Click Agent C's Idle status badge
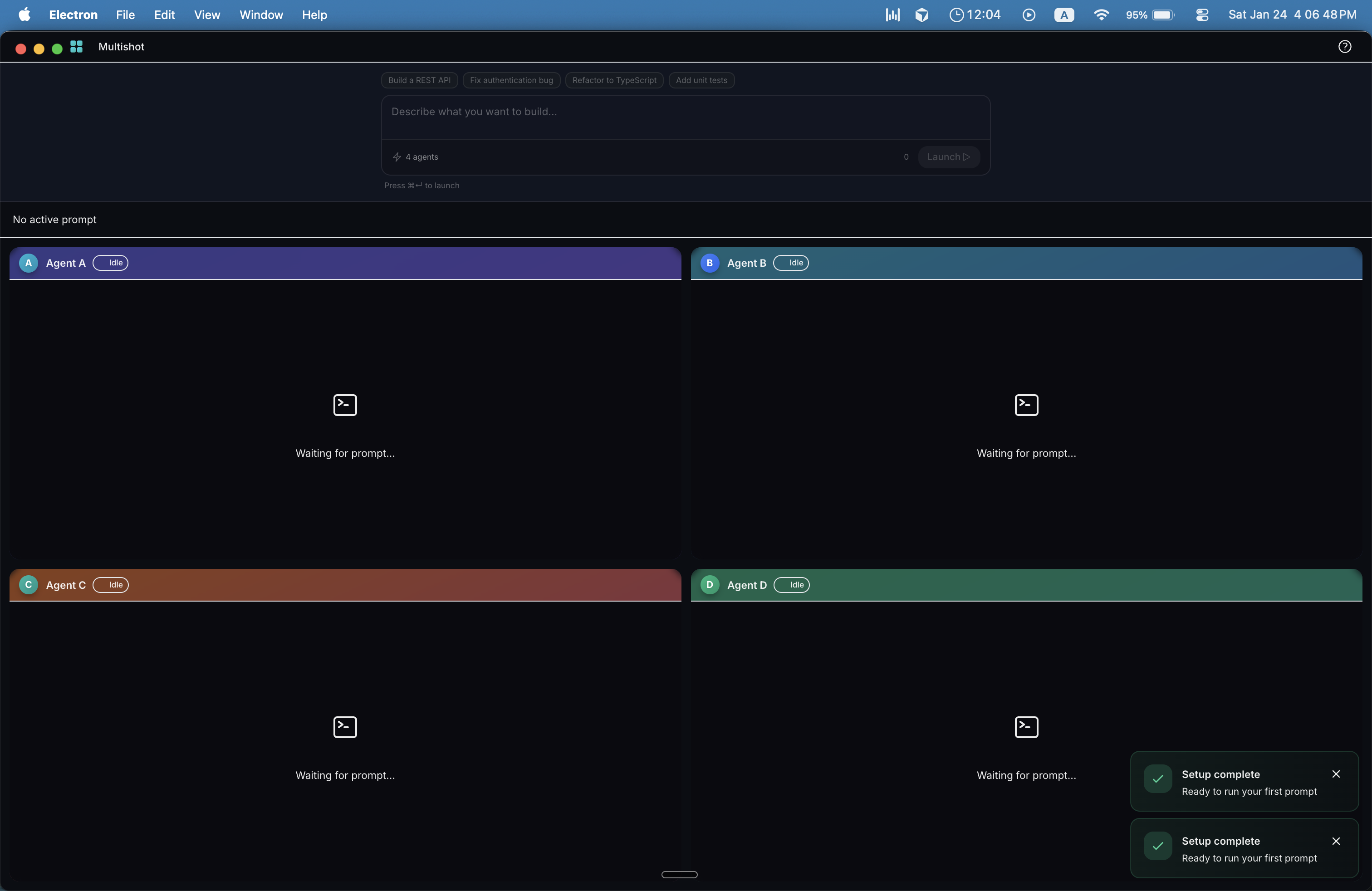 [111, 584]
